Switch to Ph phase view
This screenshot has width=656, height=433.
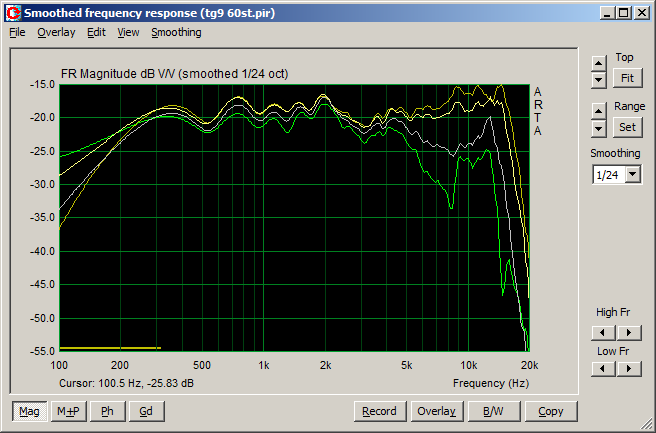[108, 412]
